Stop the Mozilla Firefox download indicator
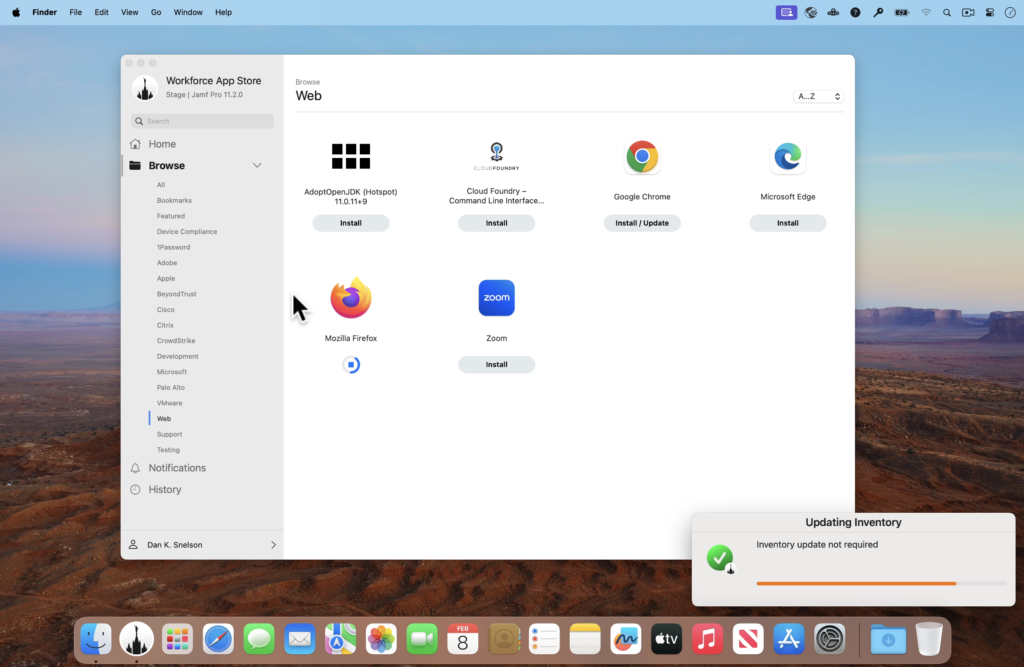The image size is (1024, 667). [350, 364]
